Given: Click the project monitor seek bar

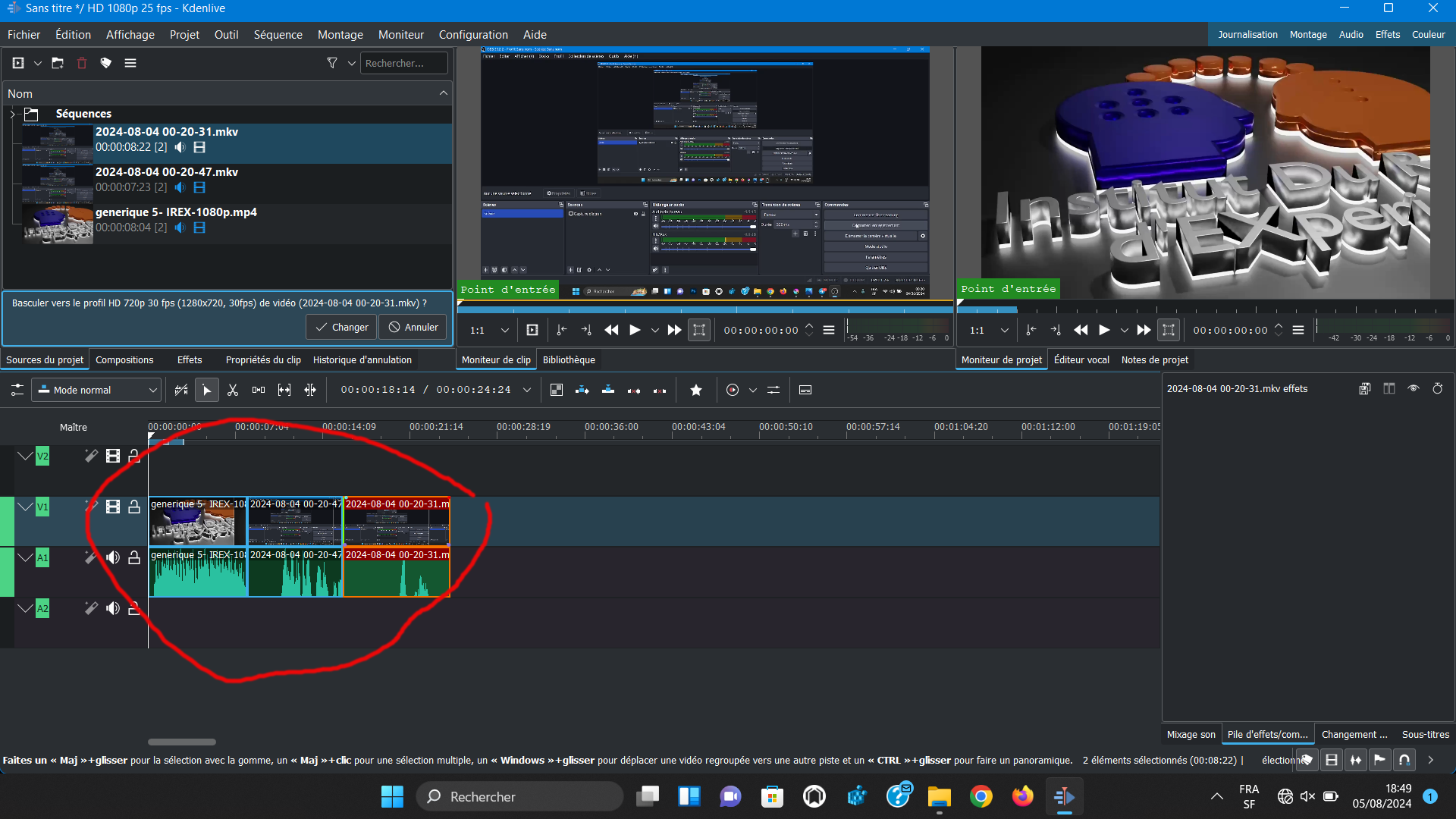Looking at the screenshot, I should tap(1205, 309).
